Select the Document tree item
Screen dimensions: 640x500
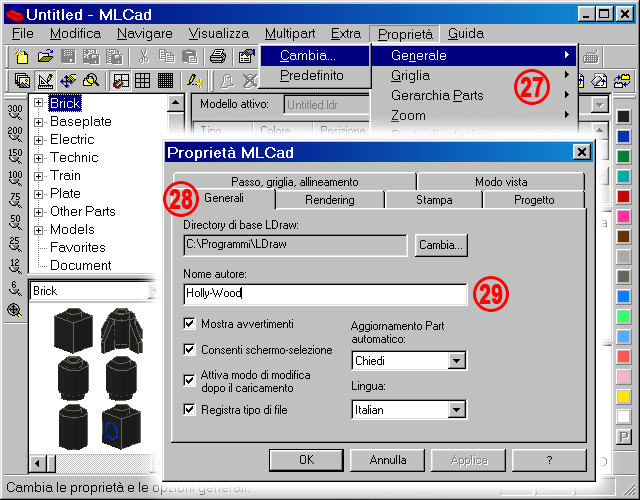[x=81, y=265]
